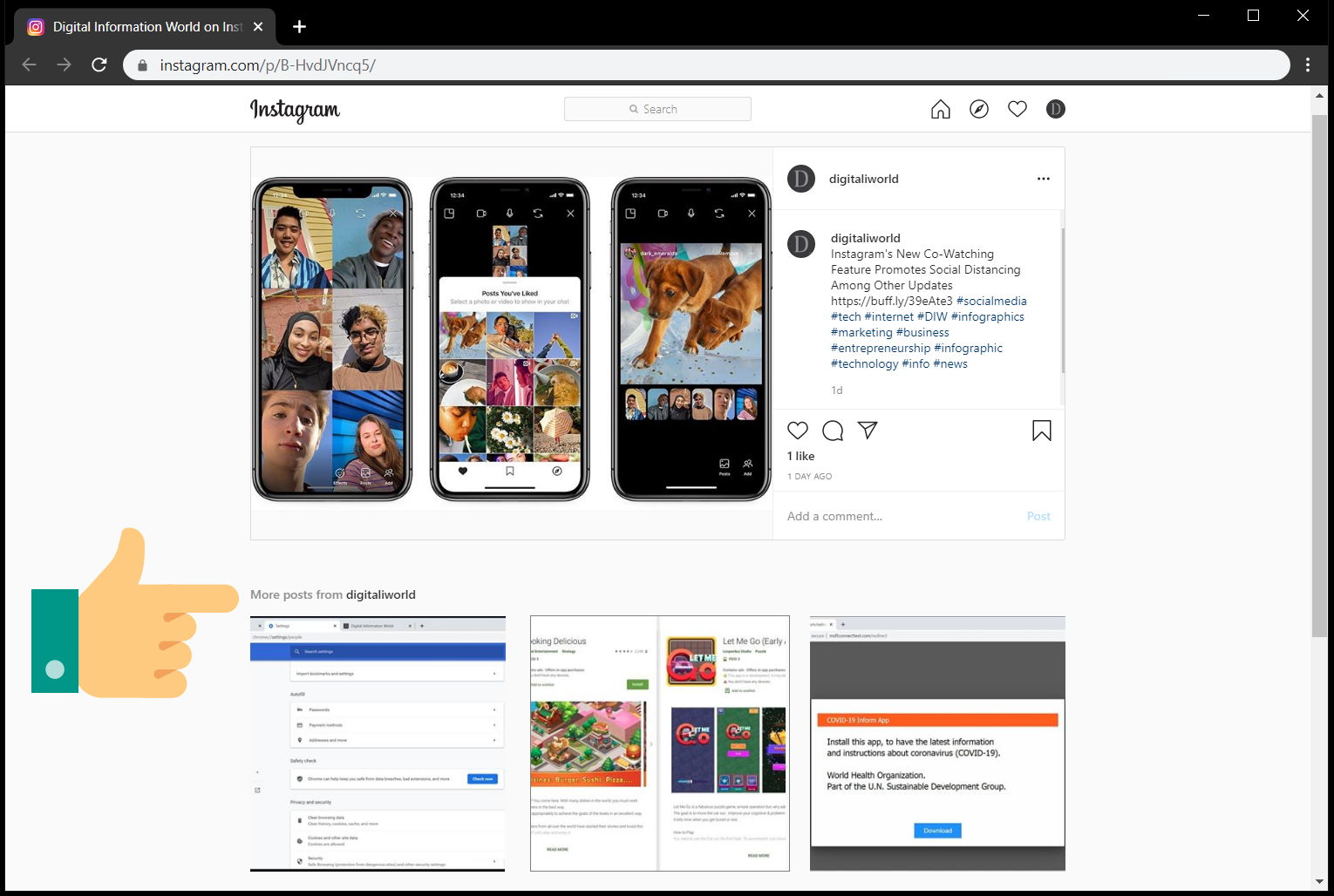Open the #news hashtag
Screen dimensions: 1334x896
950,363
